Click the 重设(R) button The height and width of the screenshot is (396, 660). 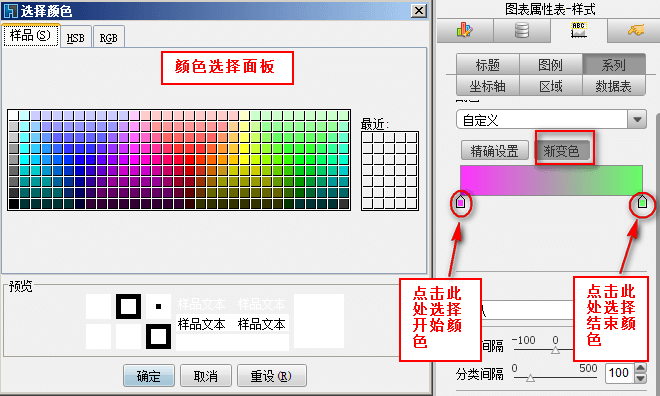[271, 375]
